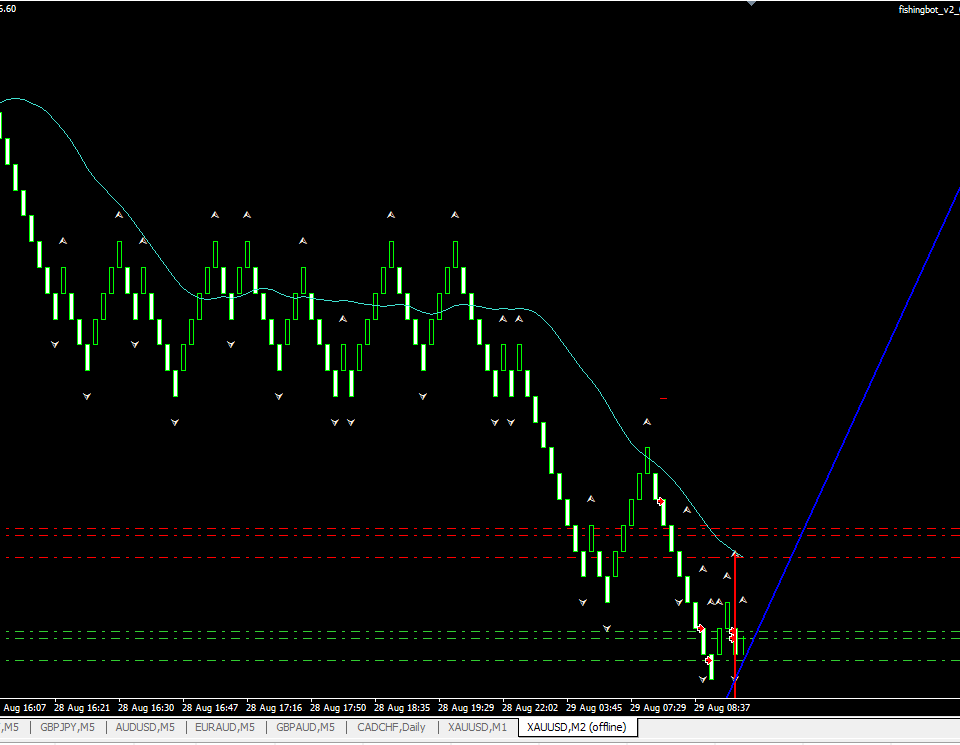960x745 pixels.
Task: Select the CADCHF,Daily chart tab
Action: [x=391, y=727]
